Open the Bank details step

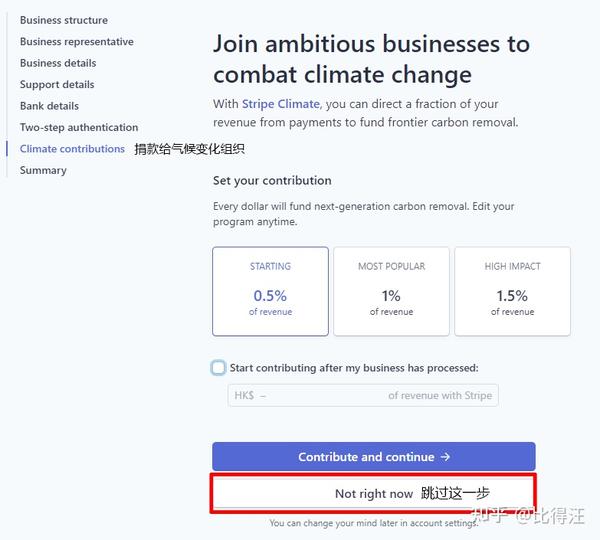point(49,106)
